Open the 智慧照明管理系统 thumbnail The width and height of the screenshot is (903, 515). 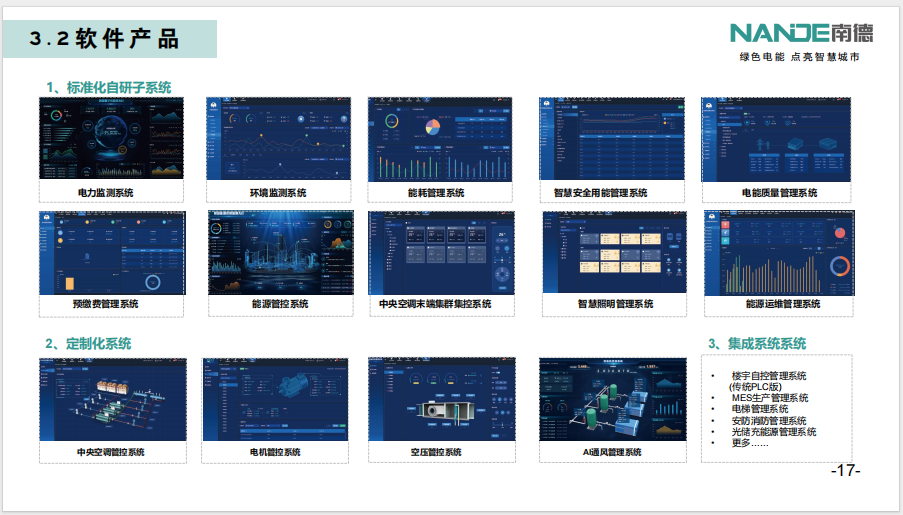(x=613, y=252)
